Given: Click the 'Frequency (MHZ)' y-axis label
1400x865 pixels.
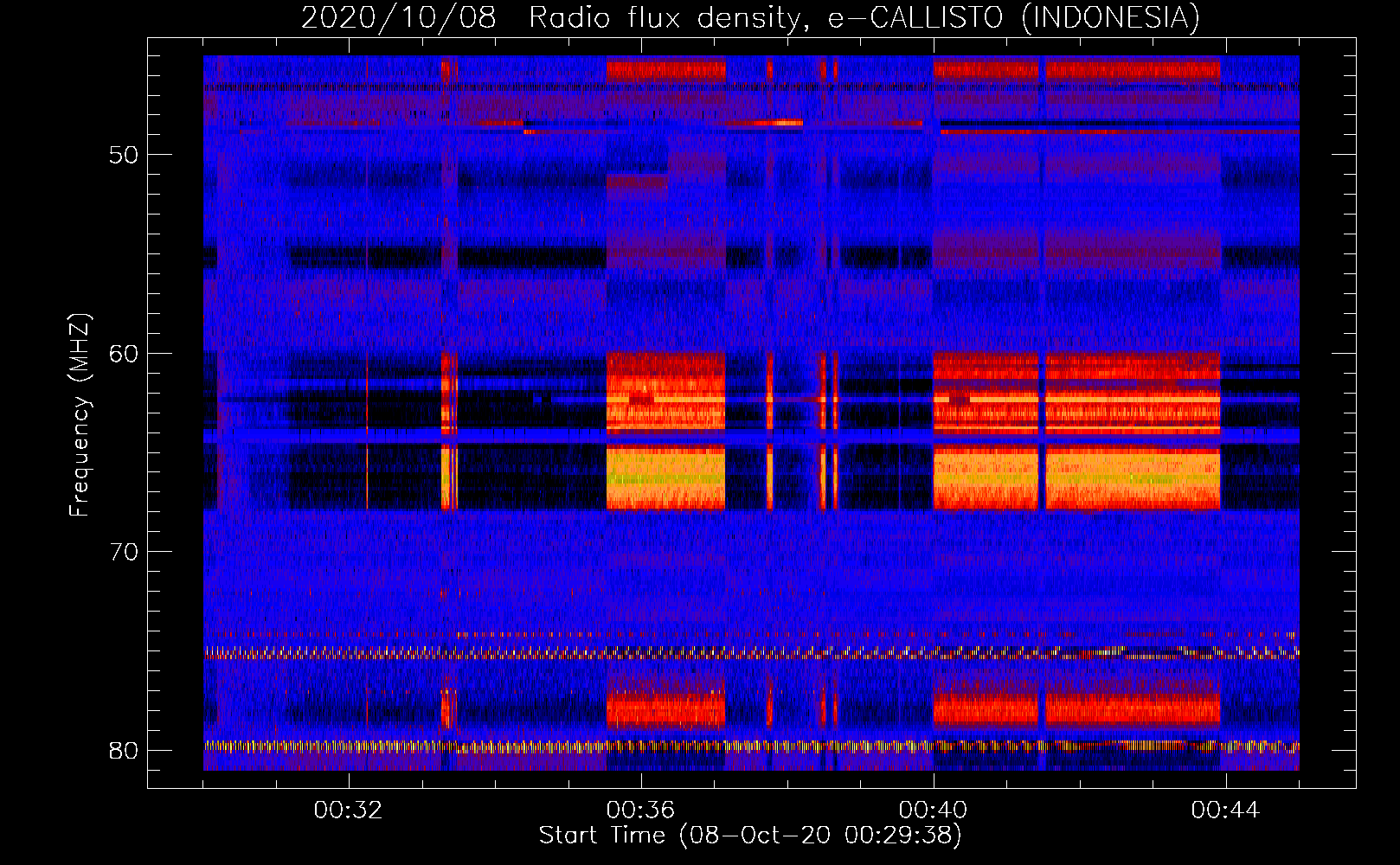Looking at the screenshot, I should click(79, 415).
